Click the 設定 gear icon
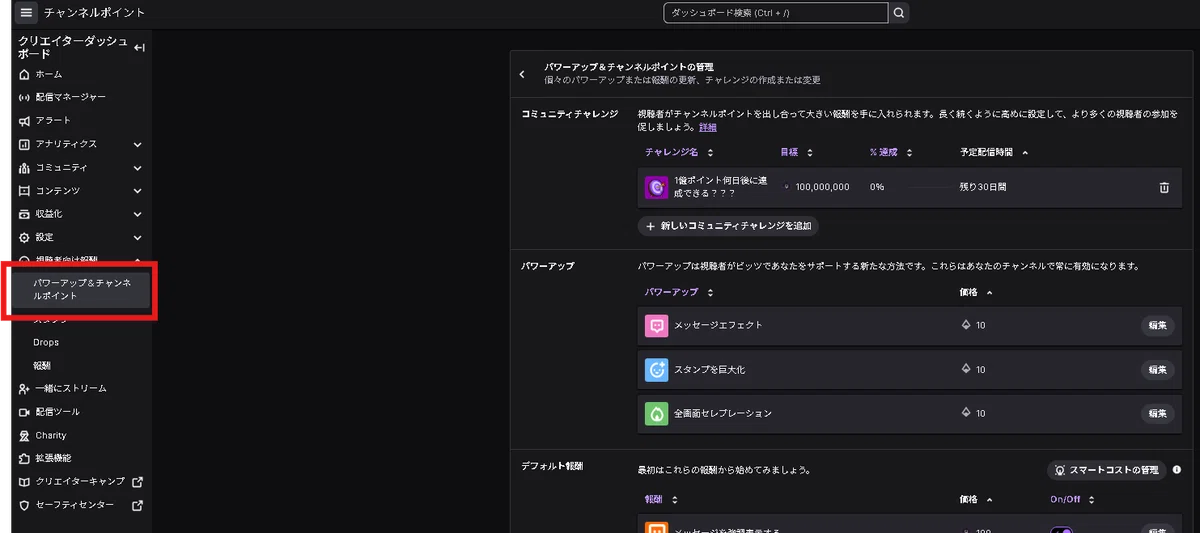Image resolution: width=1200 pixels, height=533 pixels. 25,237
